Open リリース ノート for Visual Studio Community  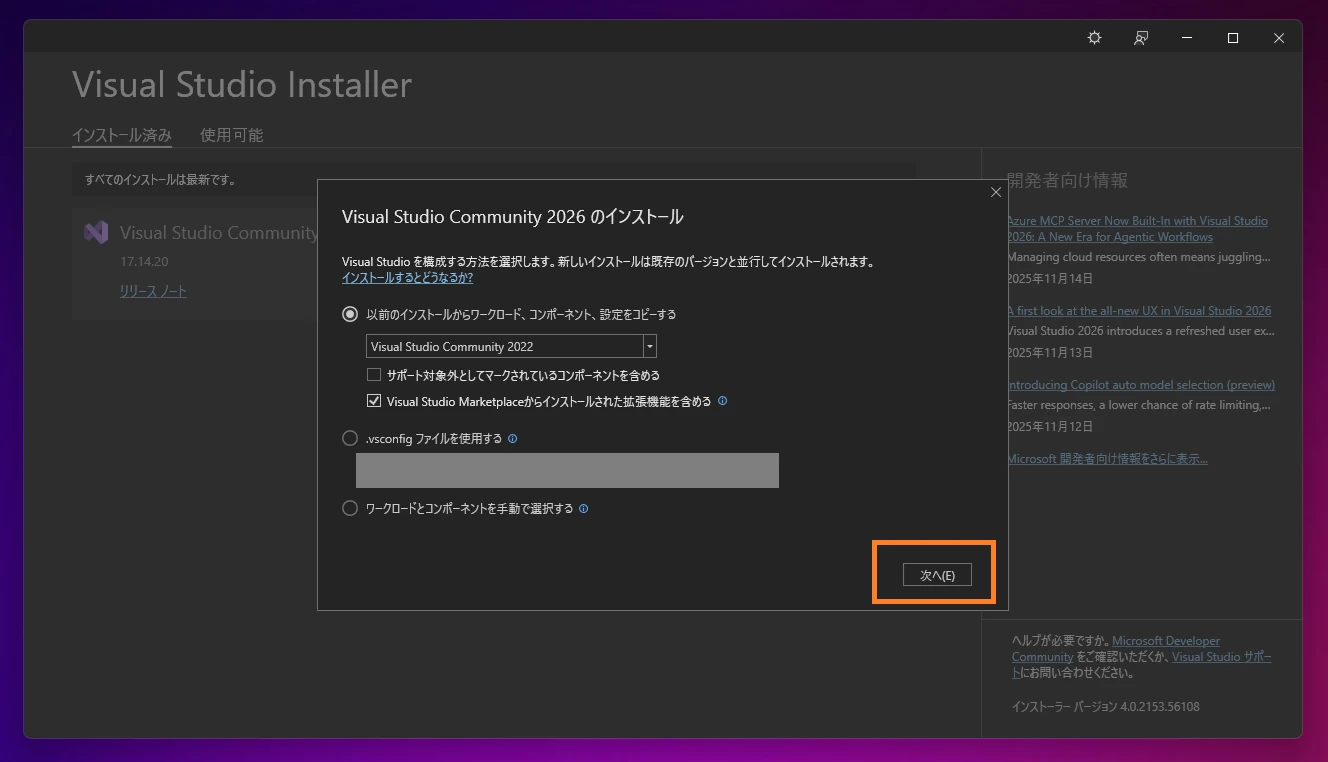[x=152, y=291]
